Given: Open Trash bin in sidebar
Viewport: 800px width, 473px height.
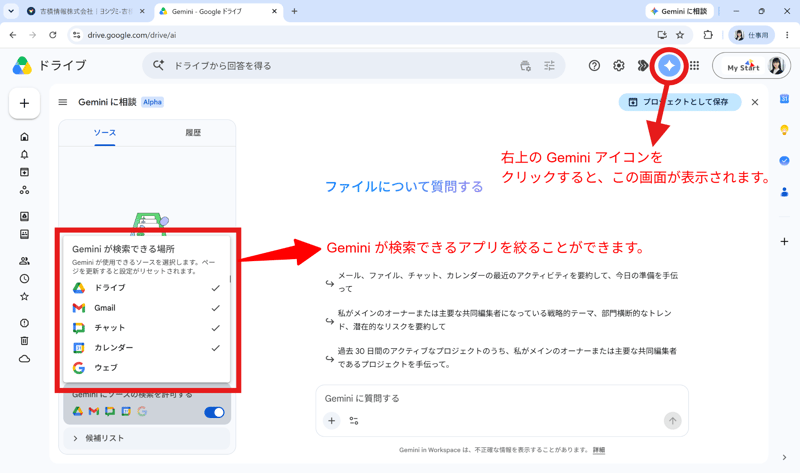Looking at the screenshot, I should coord(24,341).
